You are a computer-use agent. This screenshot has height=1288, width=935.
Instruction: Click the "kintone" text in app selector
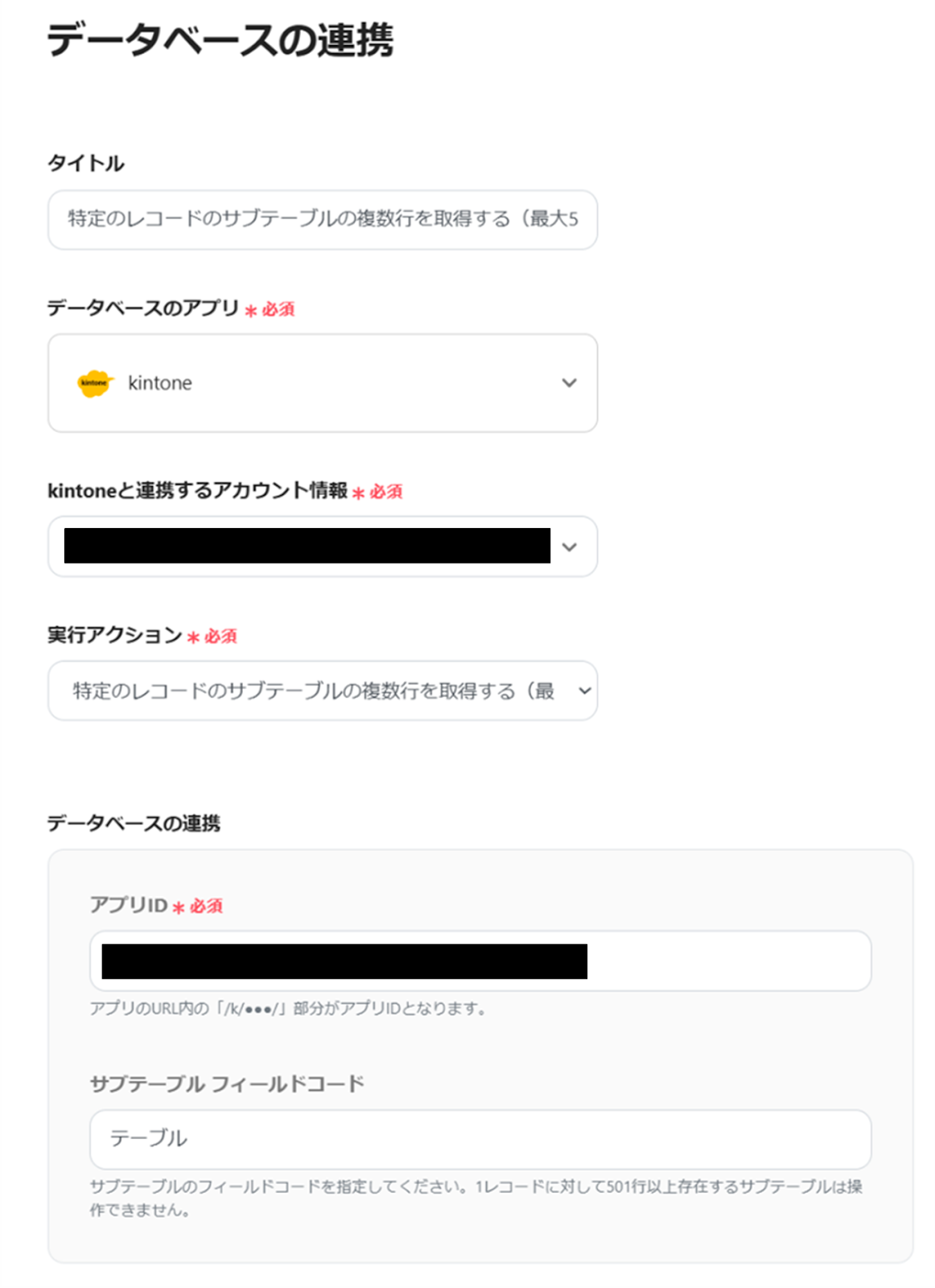(x=159, y=383)
